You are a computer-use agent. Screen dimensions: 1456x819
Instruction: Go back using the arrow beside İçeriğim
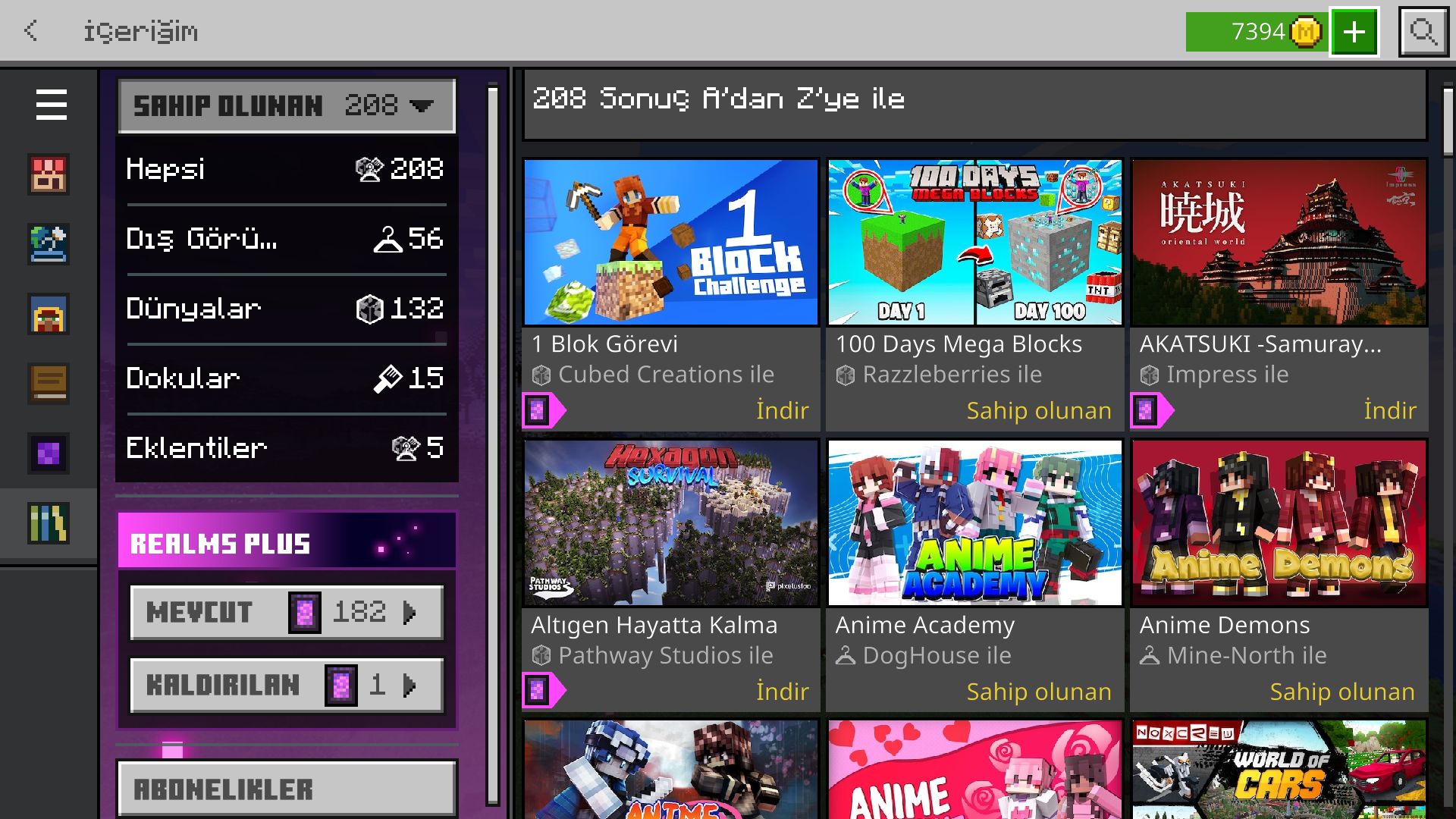[x=31, y=31]
